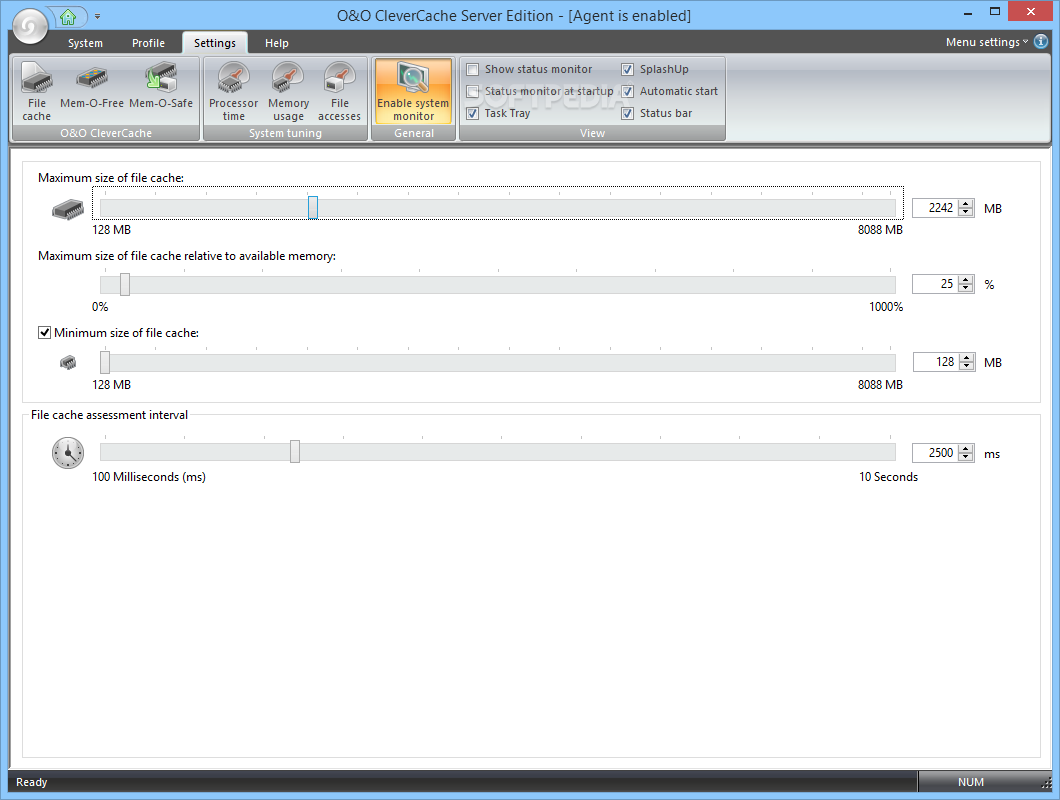Open Processor time system tuning
This screenshot has width=1060, height=800.
(233, 91)
